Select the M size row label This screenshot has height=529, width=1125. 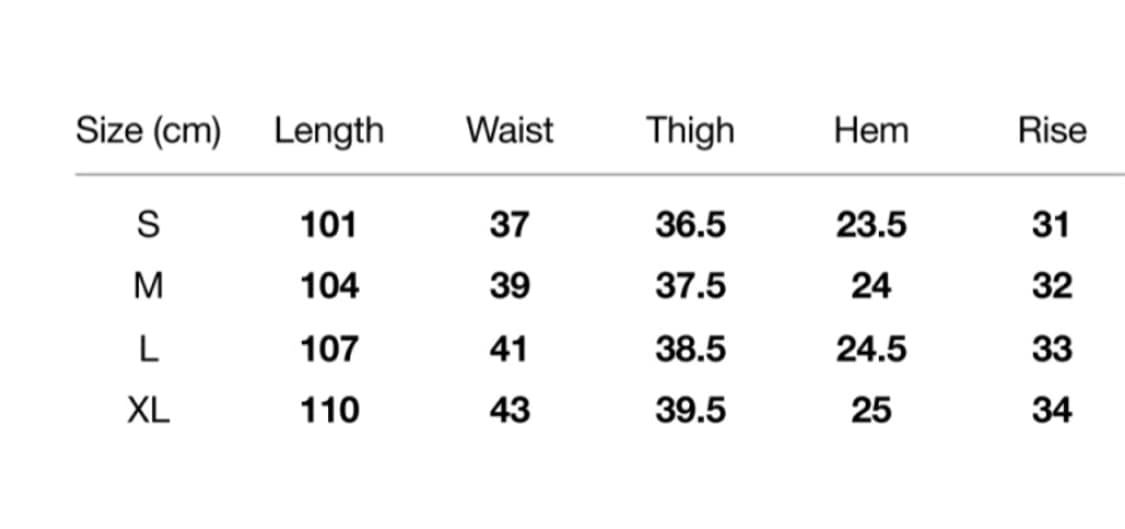(147, 287)
